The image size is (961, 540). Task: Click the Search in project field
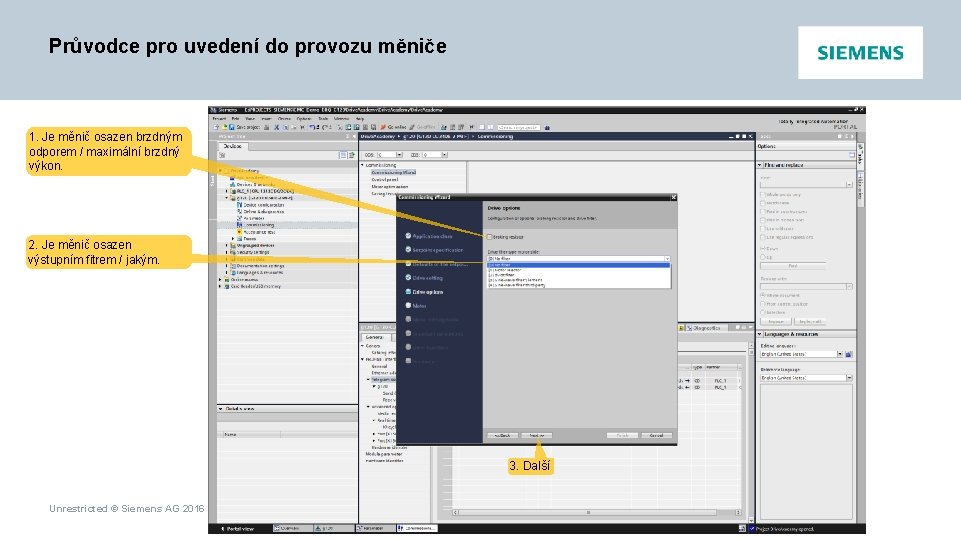point(518,127)
